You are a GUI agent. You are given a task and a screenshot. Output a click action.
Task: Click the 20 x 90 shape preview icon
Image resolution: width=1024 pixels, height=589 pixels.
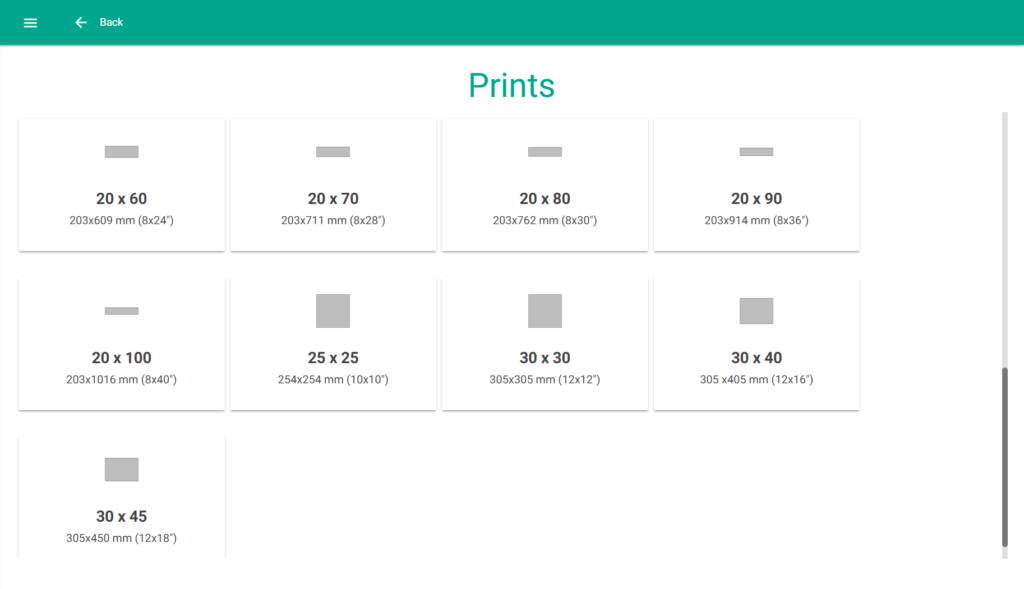click(756, 152)
